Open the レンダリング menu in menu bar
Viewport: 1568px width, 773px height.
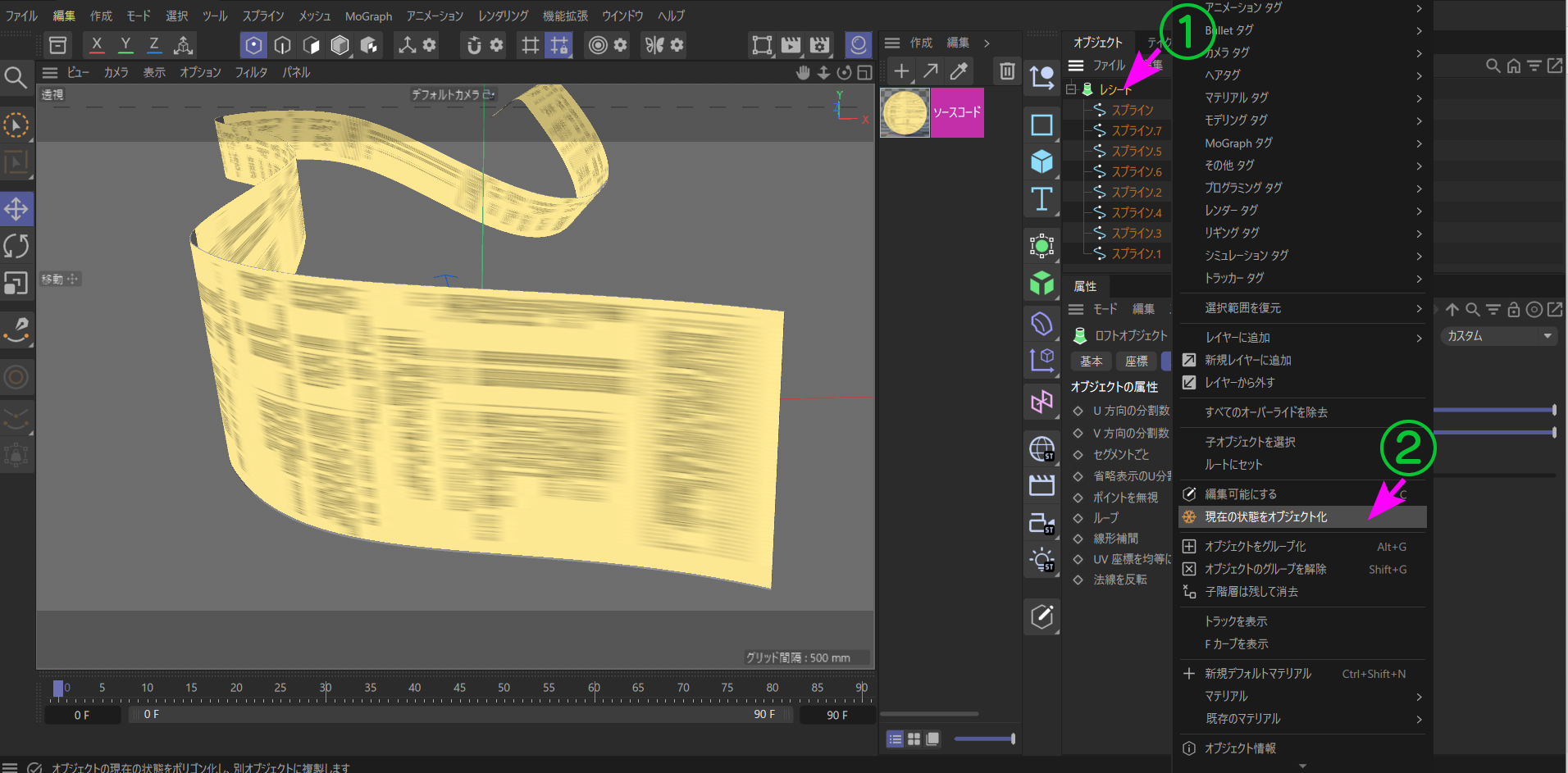[503, 16]
